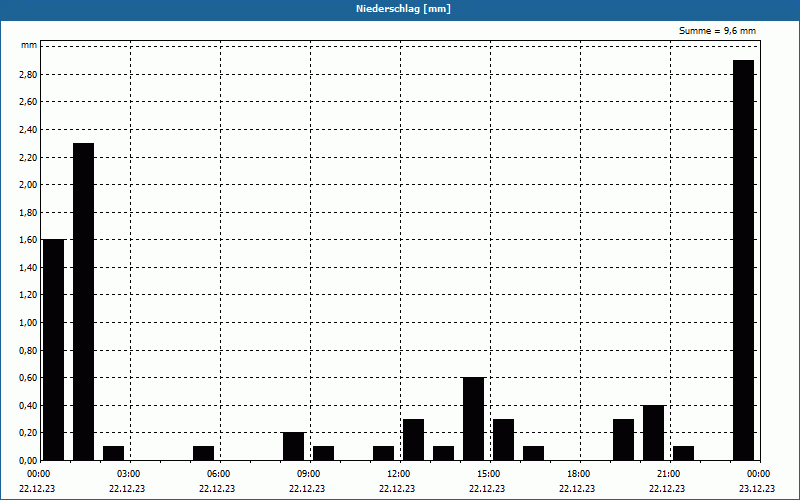
Task: Click the bar reaching 0,60 mm before 15:00
Action: (473, 418)
